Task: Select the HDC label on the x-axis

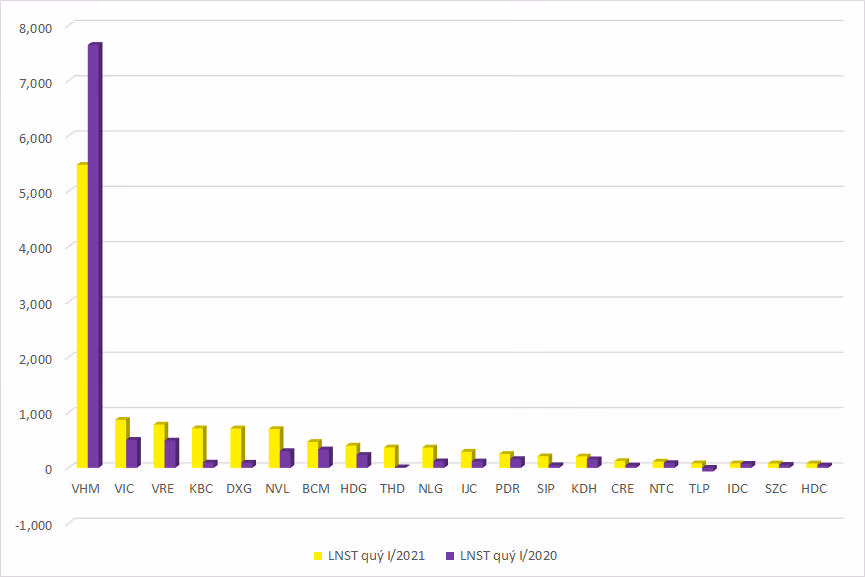Action: 815,489
